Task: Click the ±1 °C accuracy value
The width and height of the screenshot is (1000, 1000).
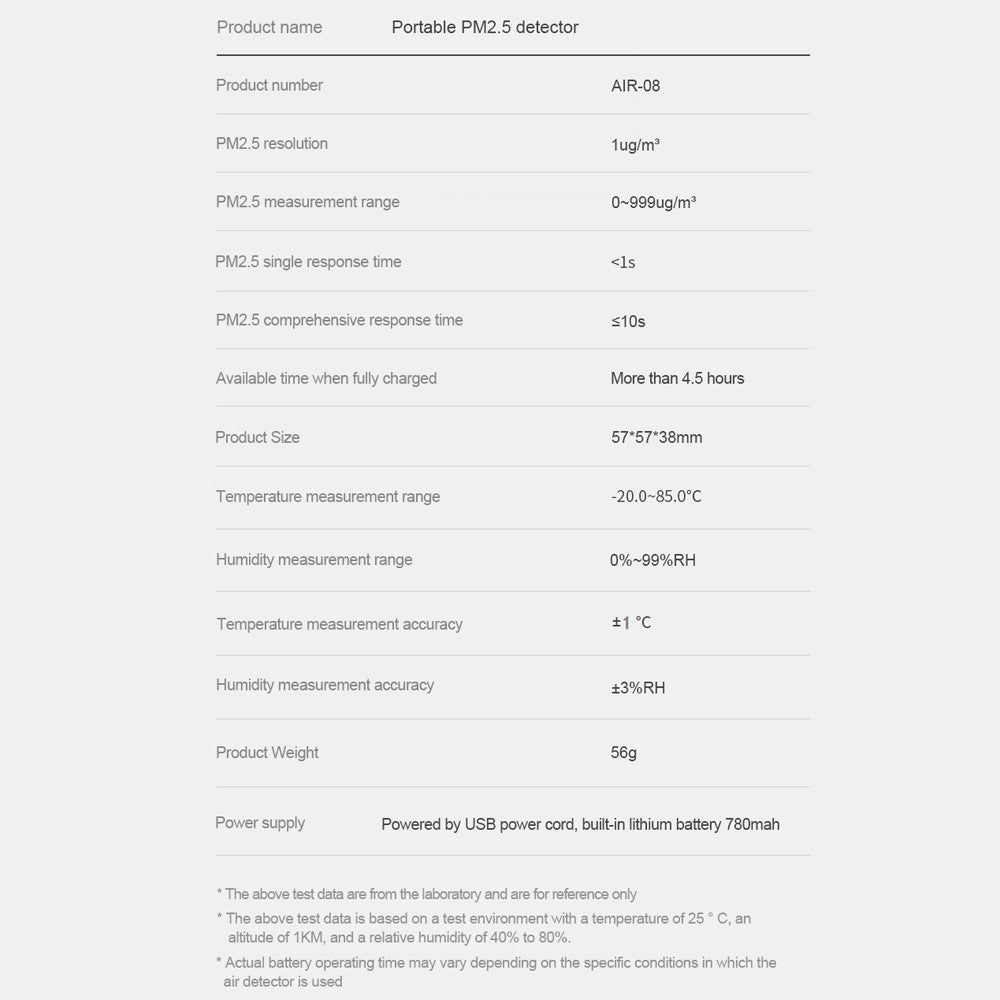Action: [x=631, y=623]
